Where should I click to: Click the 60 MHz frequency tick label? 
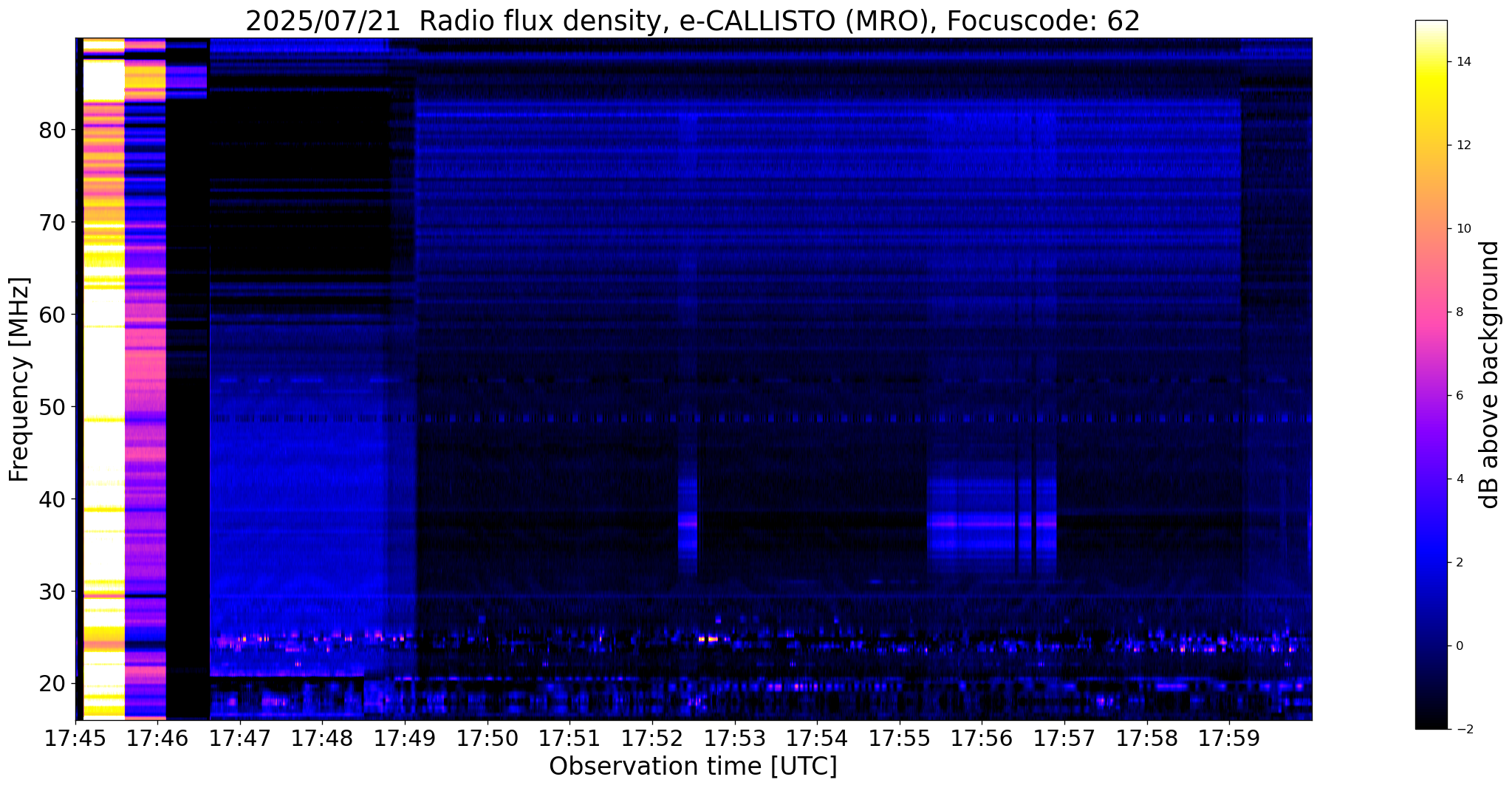pos(52,315)
